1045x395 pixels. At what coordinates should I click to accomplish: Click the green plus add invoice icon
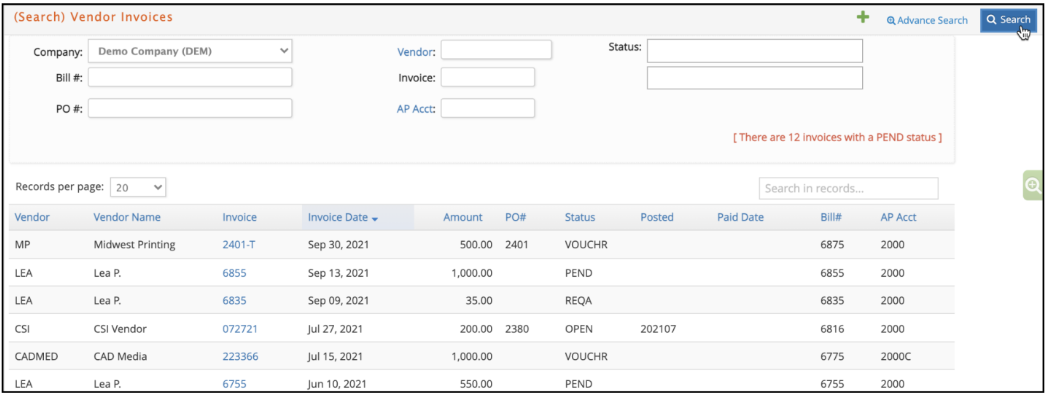[863, 18]
